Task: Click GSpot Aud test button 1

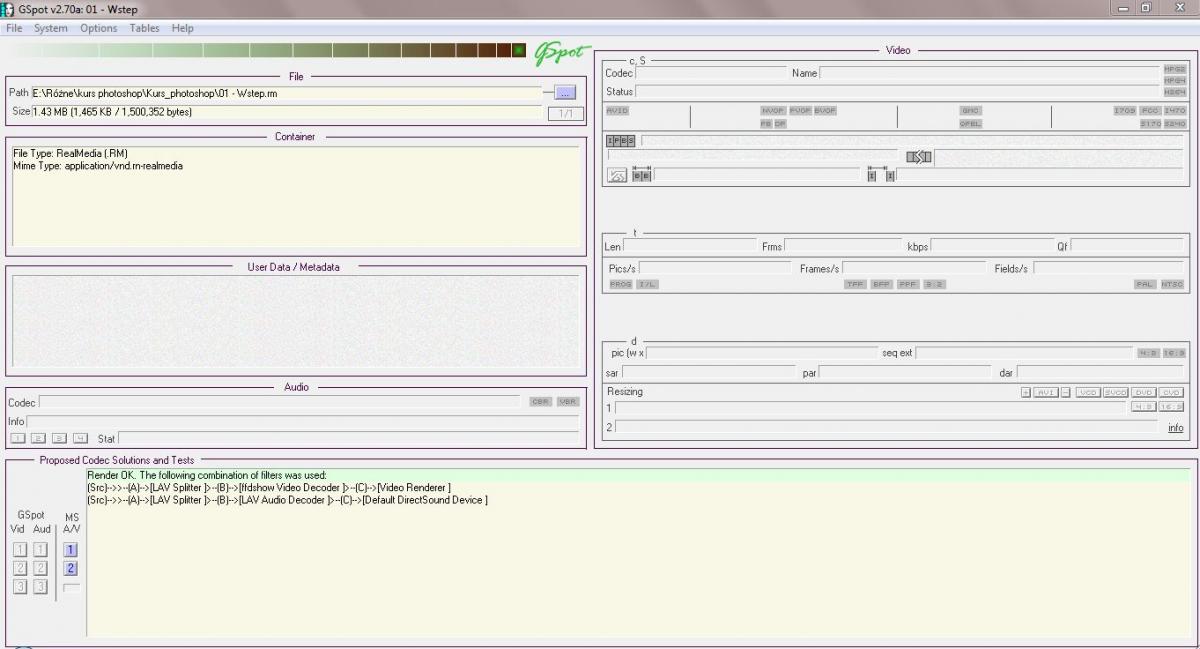Action: [x=40, y=549]
